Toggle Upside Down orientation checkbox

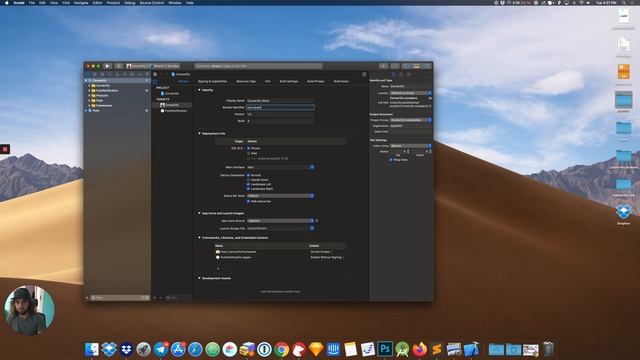248,180
